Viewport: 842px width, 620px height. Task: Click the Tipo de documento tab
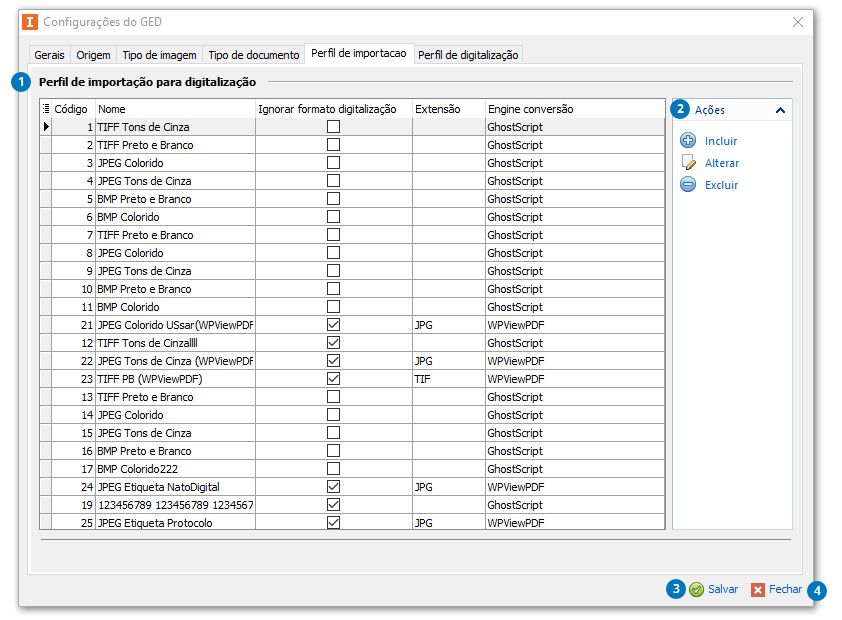point(253,55)
